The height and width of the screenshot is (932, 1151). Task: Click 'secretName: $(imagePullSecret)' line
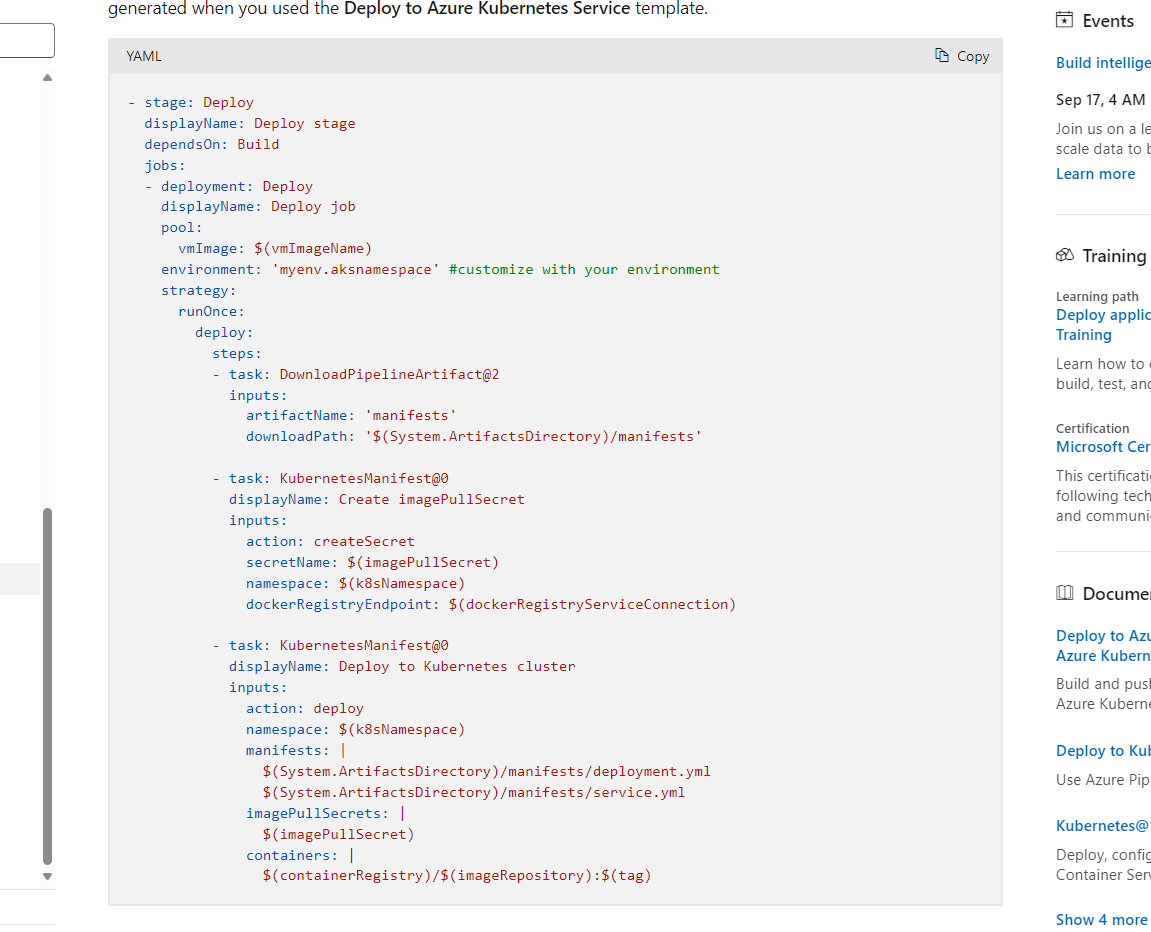click(372, 562)
